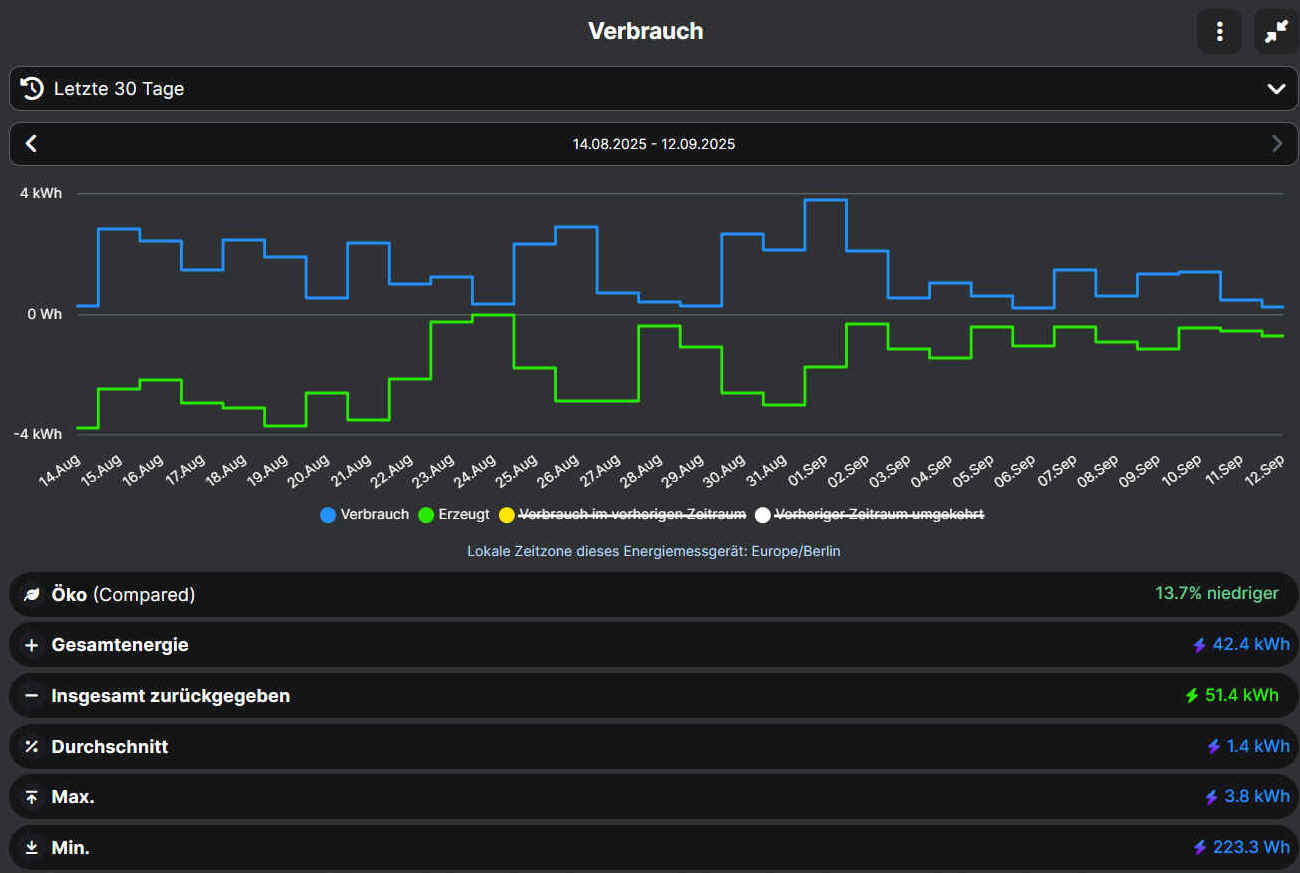Image resolution: width=1300 pixels, height=873 pixels.
Task: Click the percent icon beside Durchschnitt
Action: tap(32, 747)
